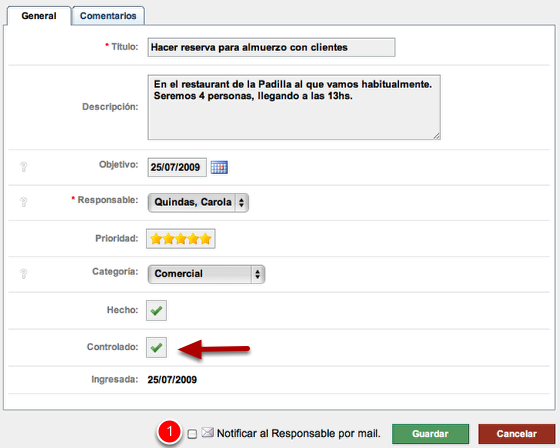Click the help icon beside Responsable
Viewport: 560px width, 448px height.
[24, 202]
